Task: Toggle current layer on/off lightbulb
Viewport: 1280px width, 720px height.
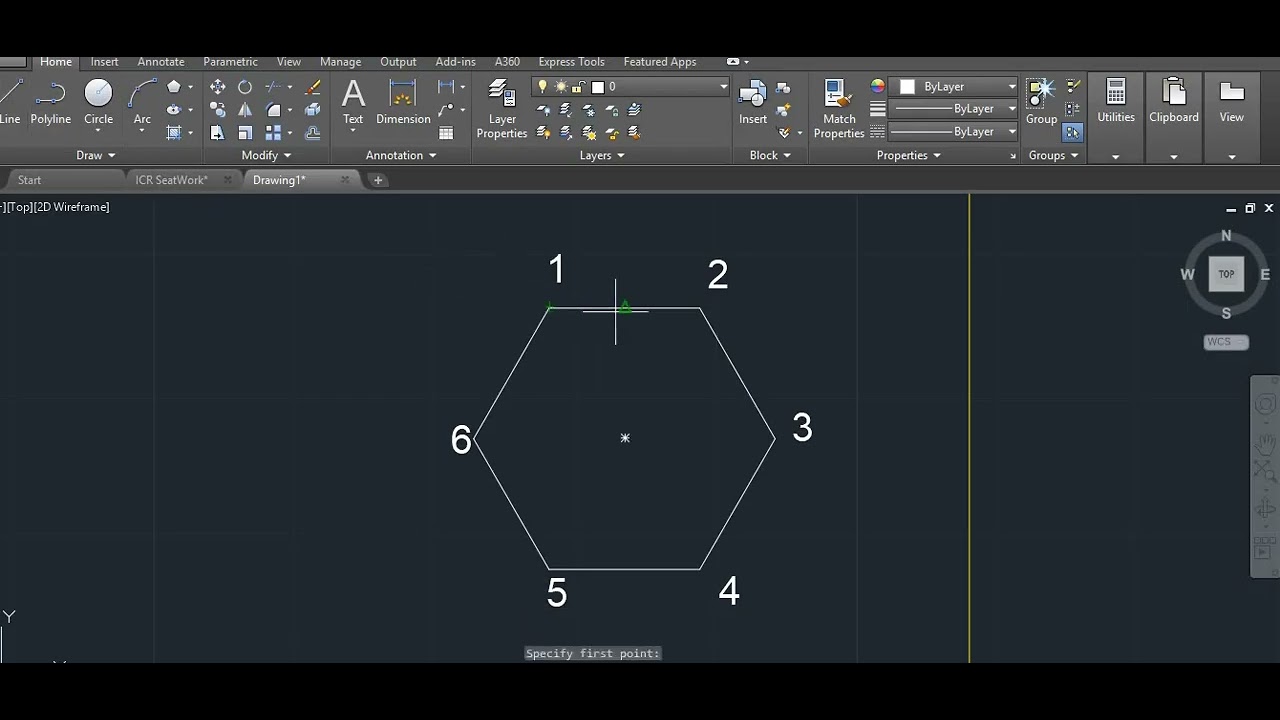Action: coord(543,87)
